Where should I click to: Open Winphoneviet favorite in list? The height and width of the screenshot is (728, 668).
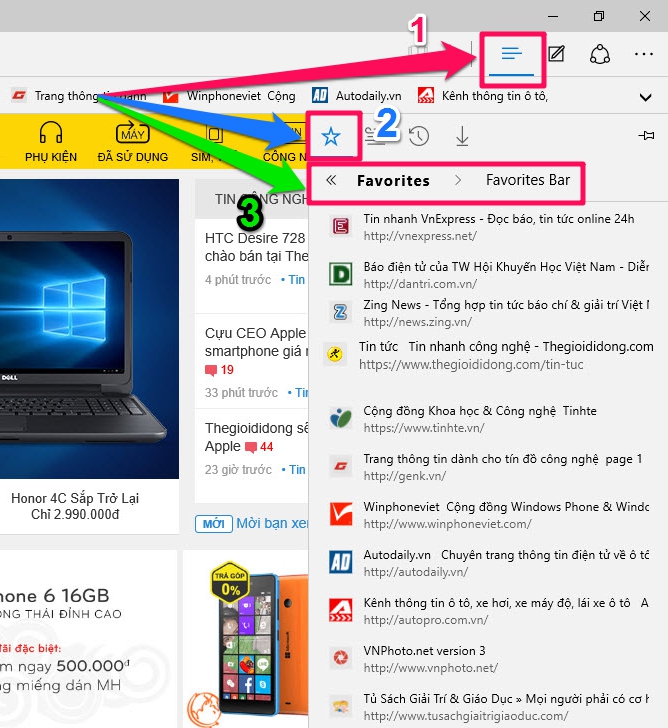click(x=487, y=515)
